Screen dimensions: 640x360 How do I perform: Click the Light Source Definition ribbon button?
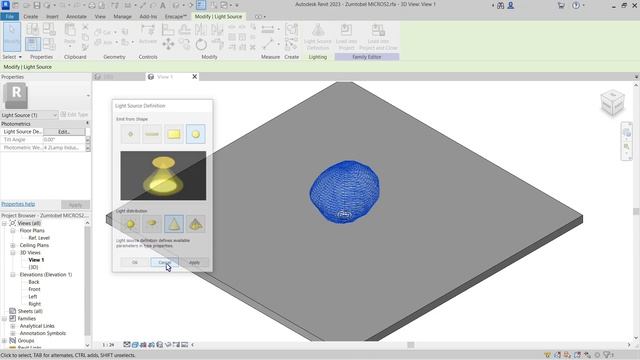318,37
